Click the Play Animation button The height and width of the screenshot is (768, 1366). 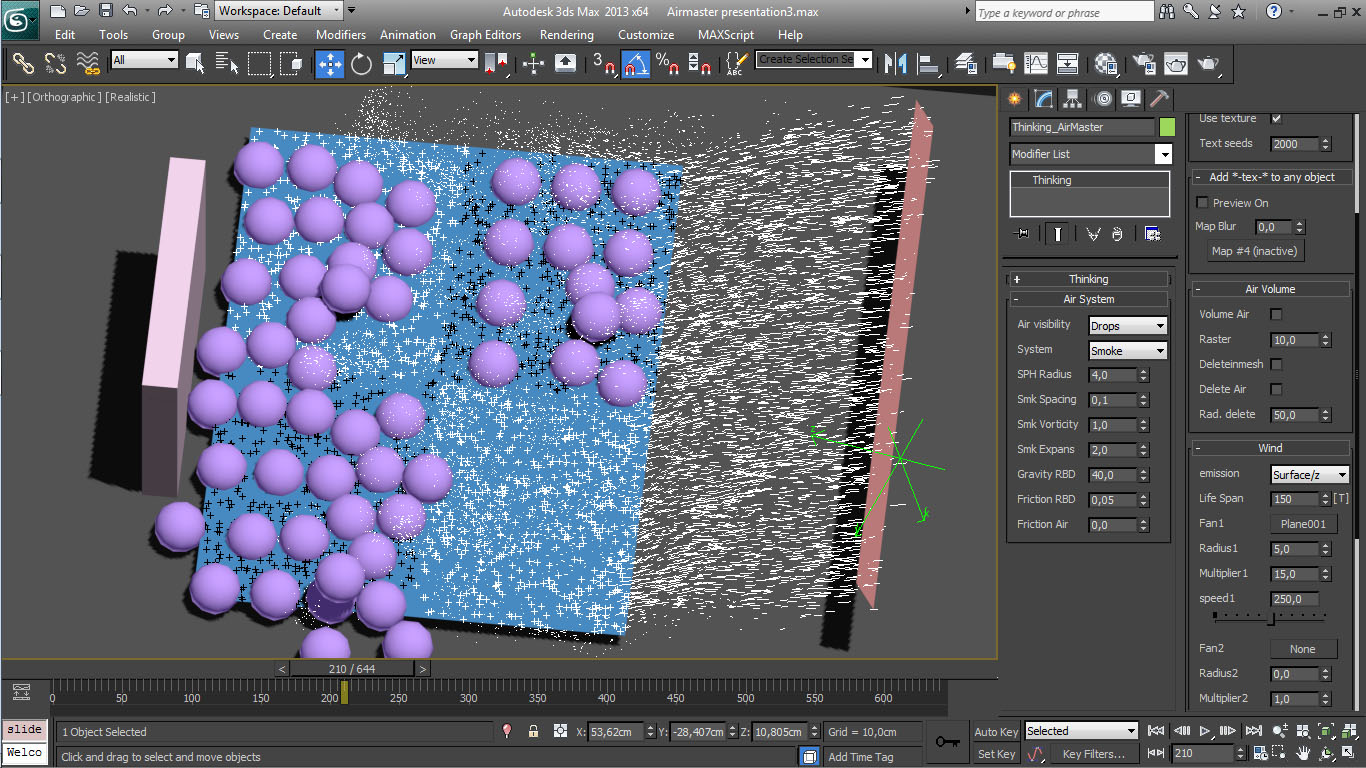1205,731
